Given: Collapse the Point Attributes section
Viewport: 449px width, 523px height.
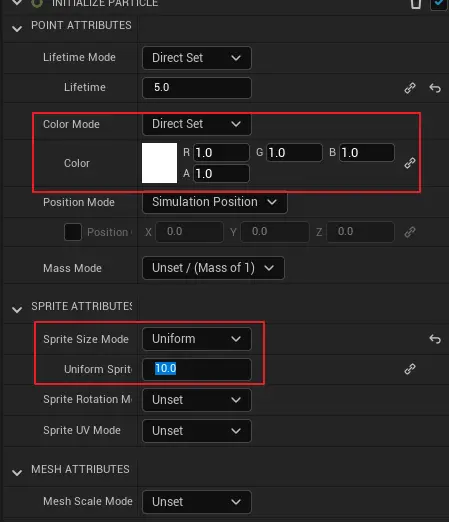Looking at the screenshot, I should (x=17, y=28).
